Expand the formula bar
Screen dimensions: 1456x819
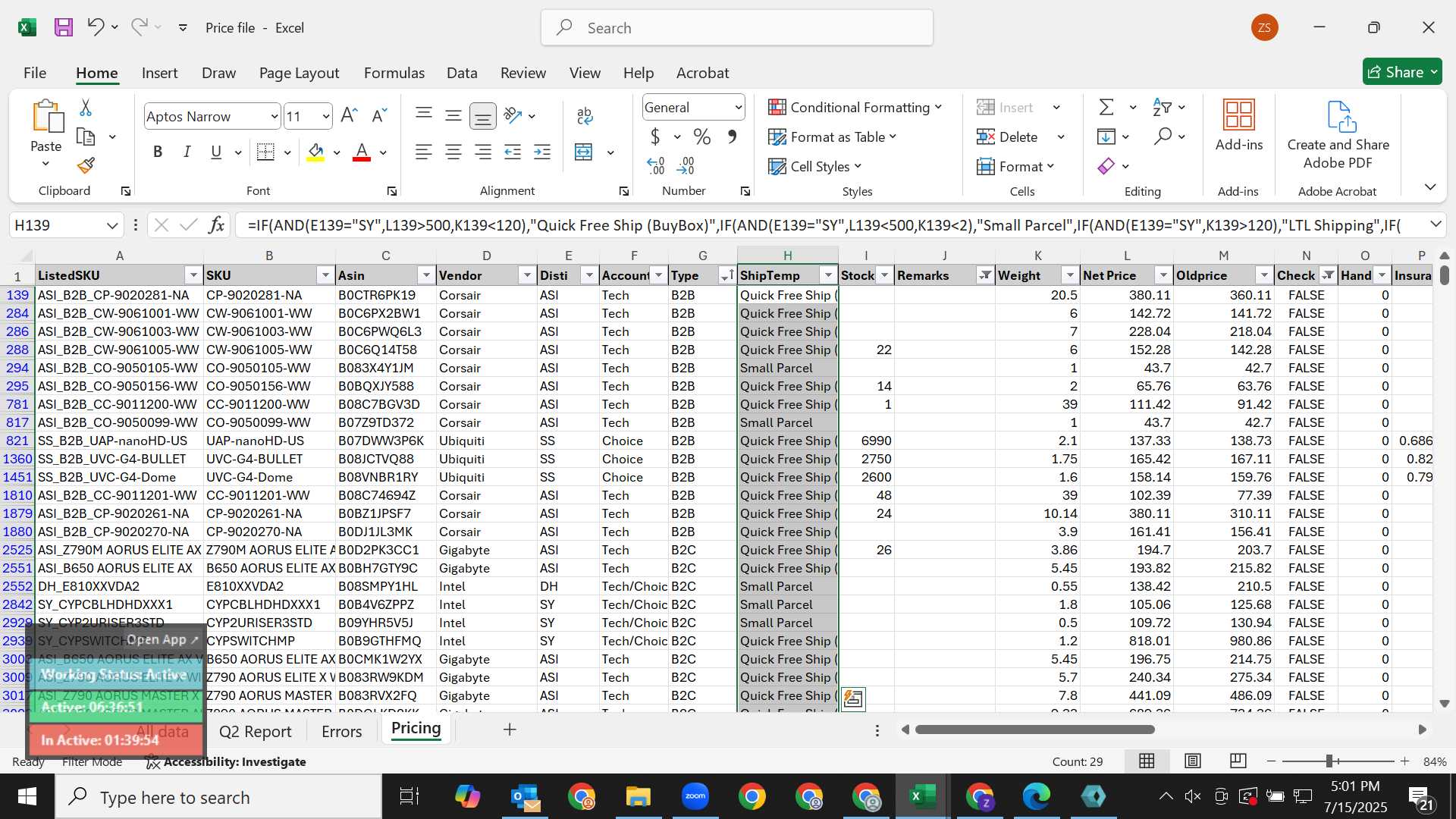coord(1436,224)
